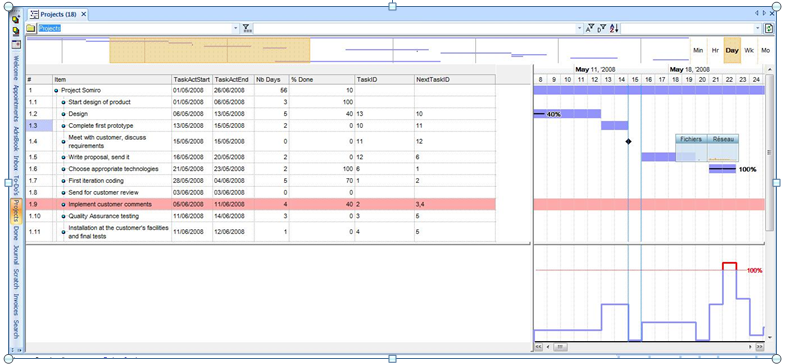Select the Send for customer review row

pos(260,192)
